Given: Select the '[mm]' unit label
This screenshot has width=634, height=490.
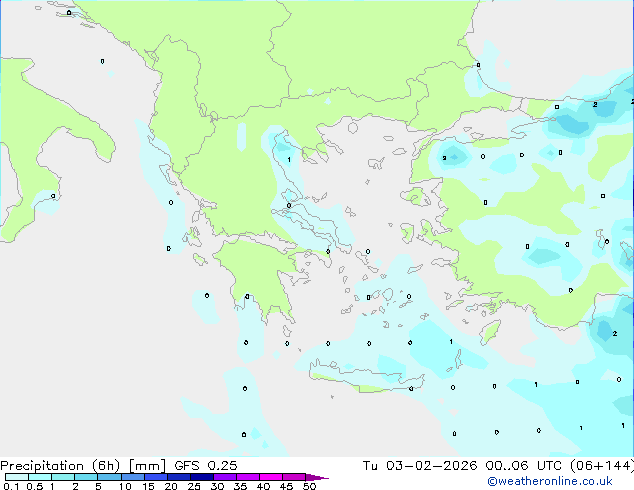Looking at the screenshot, I should coord(147,466).
